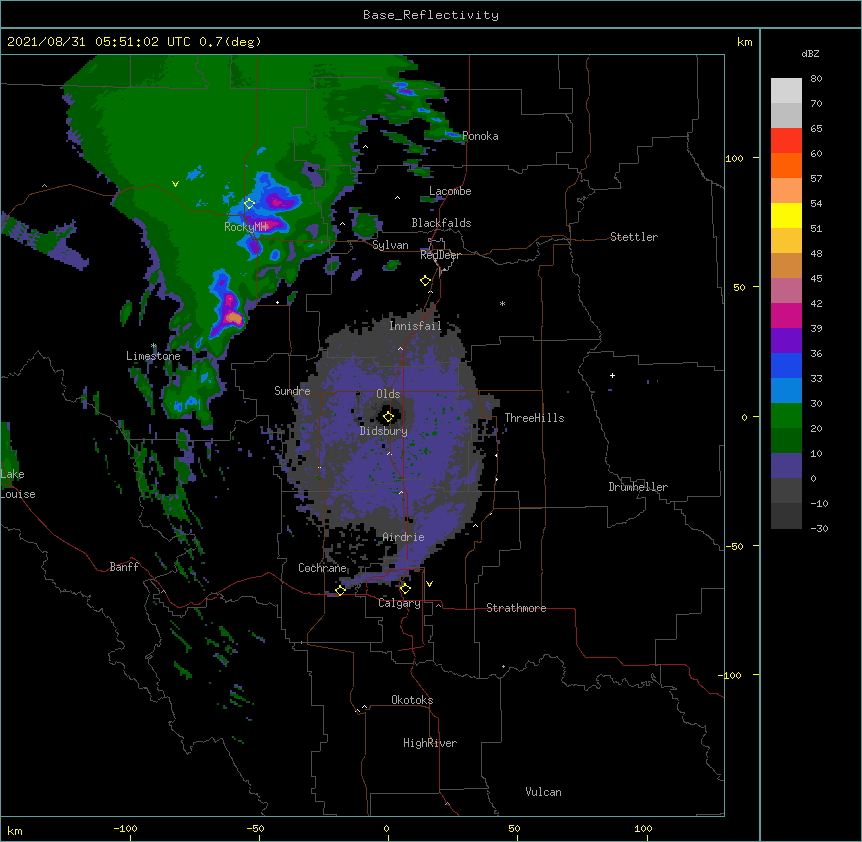Click the orange-red storm core near Limestone

(x=234, y=318)
